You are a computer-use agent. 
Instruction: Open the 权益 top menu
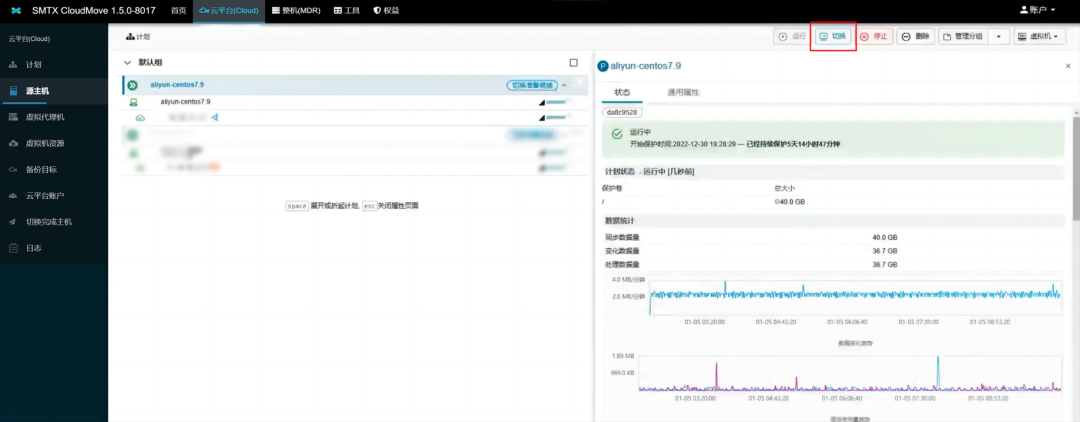[x=386, y=11]
